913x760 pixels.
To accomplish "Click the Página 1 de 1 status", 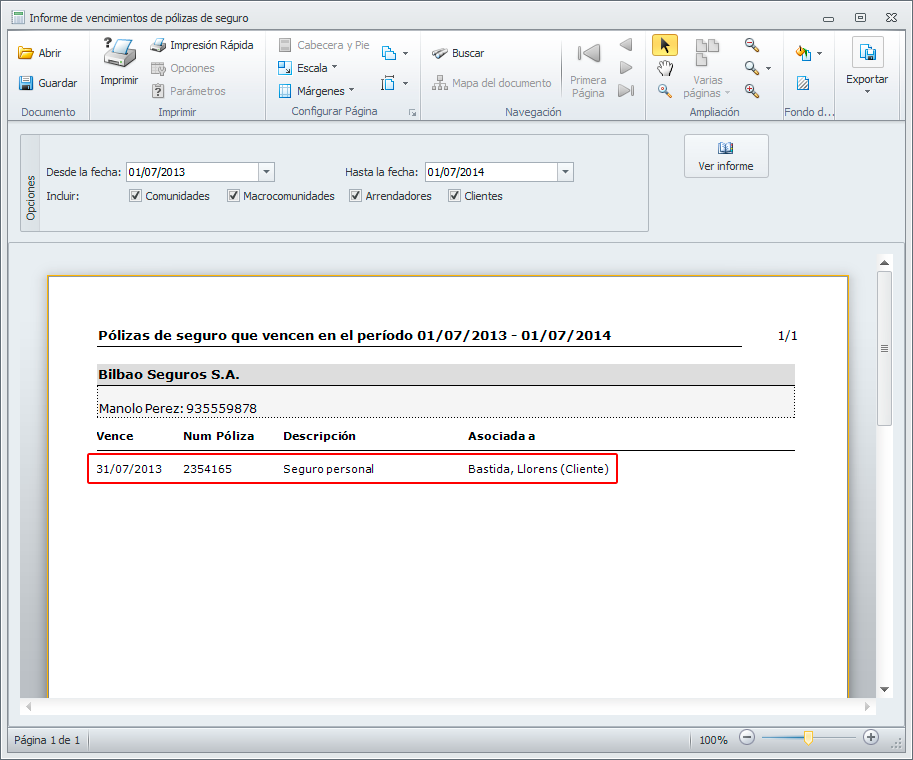I will click(47, 740).
